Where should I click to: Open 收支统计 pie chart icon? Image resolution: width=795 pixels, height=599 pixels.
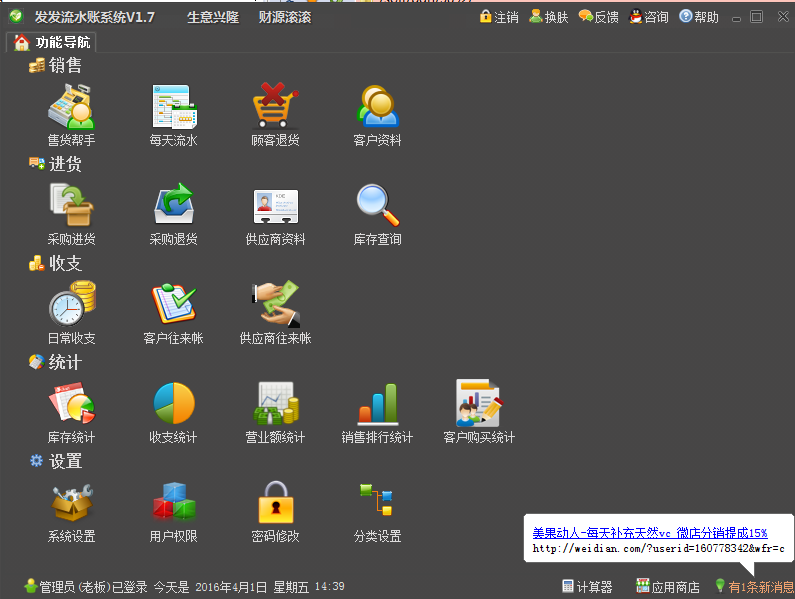tap(174, 403)
